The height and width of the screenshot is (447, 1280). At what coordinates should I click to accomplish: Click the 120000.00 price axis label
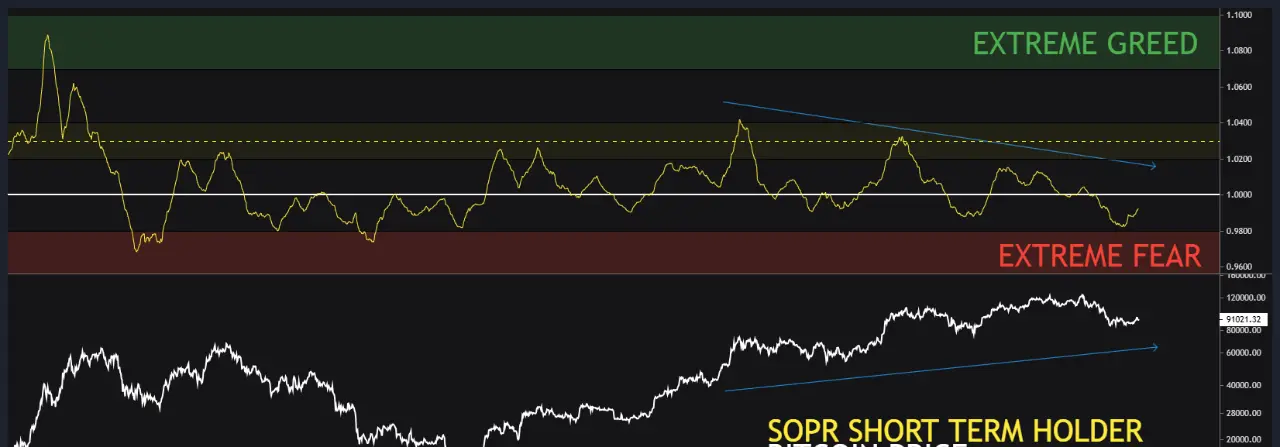click(1244, 298)
